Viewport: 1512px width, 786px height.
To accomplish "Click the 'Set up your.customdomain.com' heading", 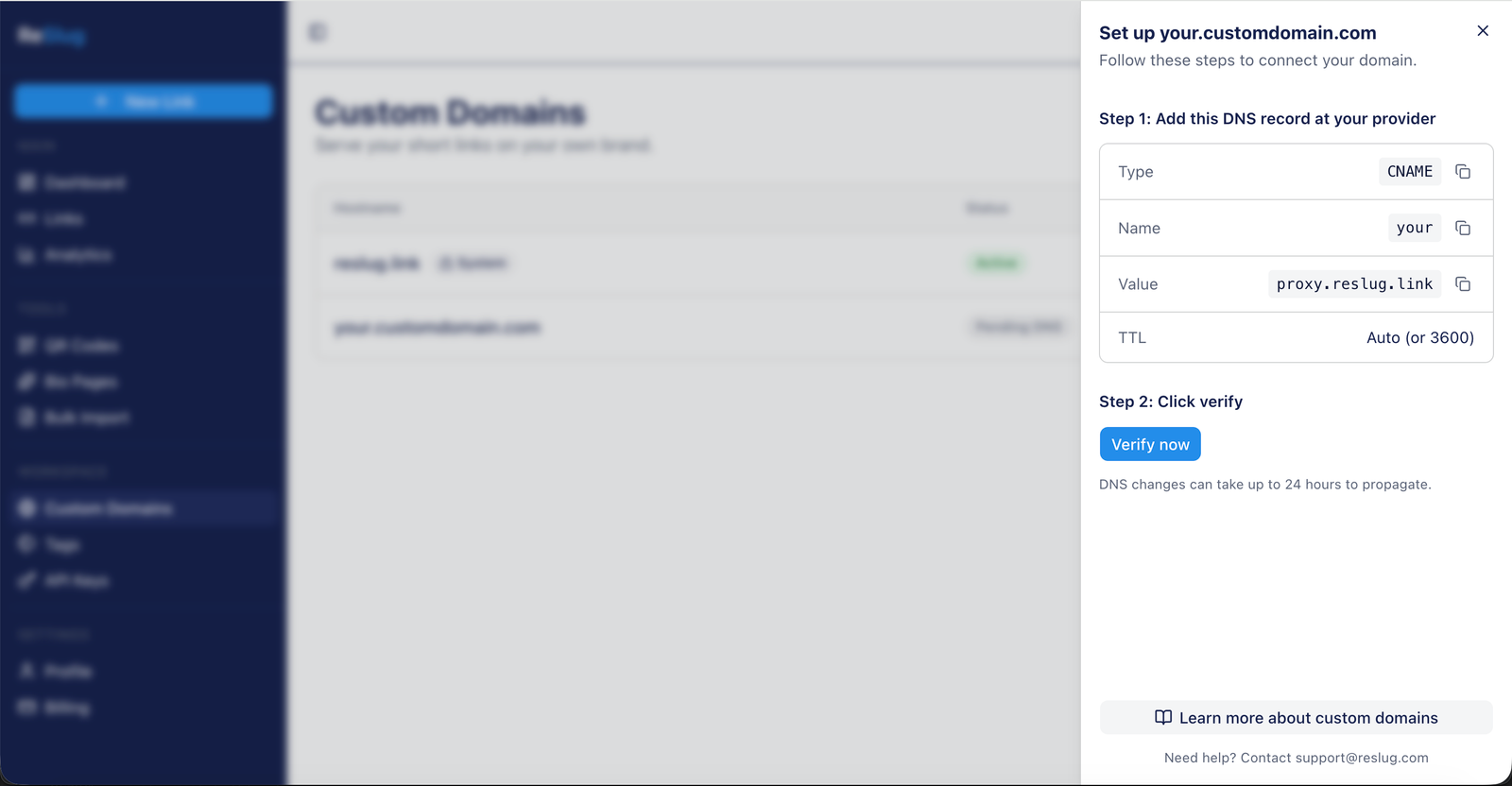I will 1238,33.
